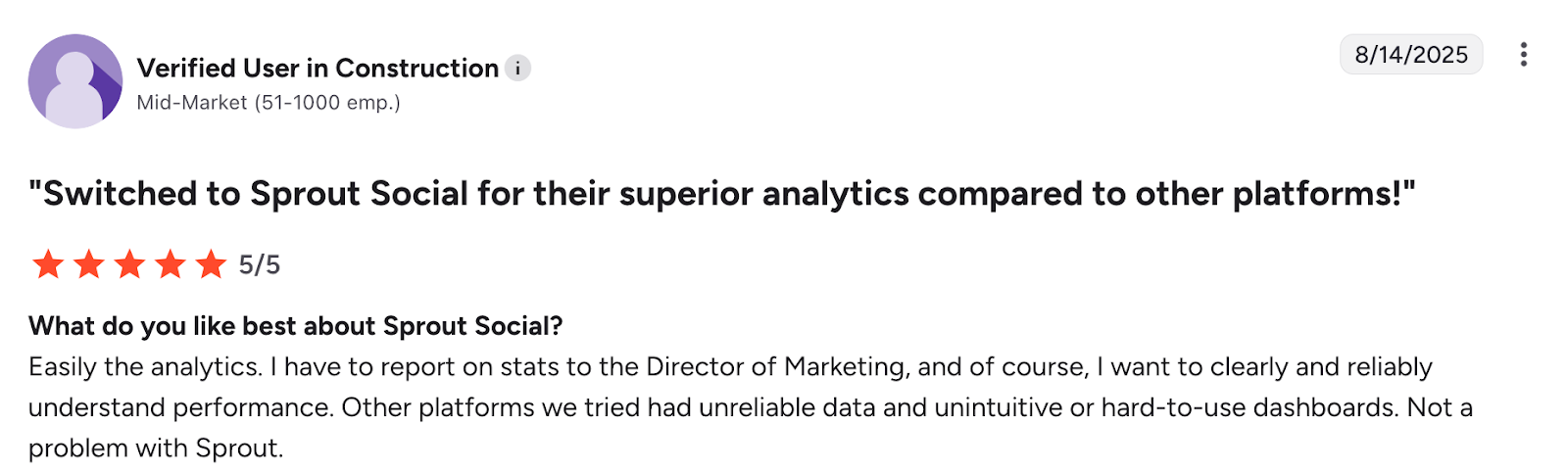Viewport: 1568px width, 473px height.
Task: Click the third rating star
Action: click(129, 264)
